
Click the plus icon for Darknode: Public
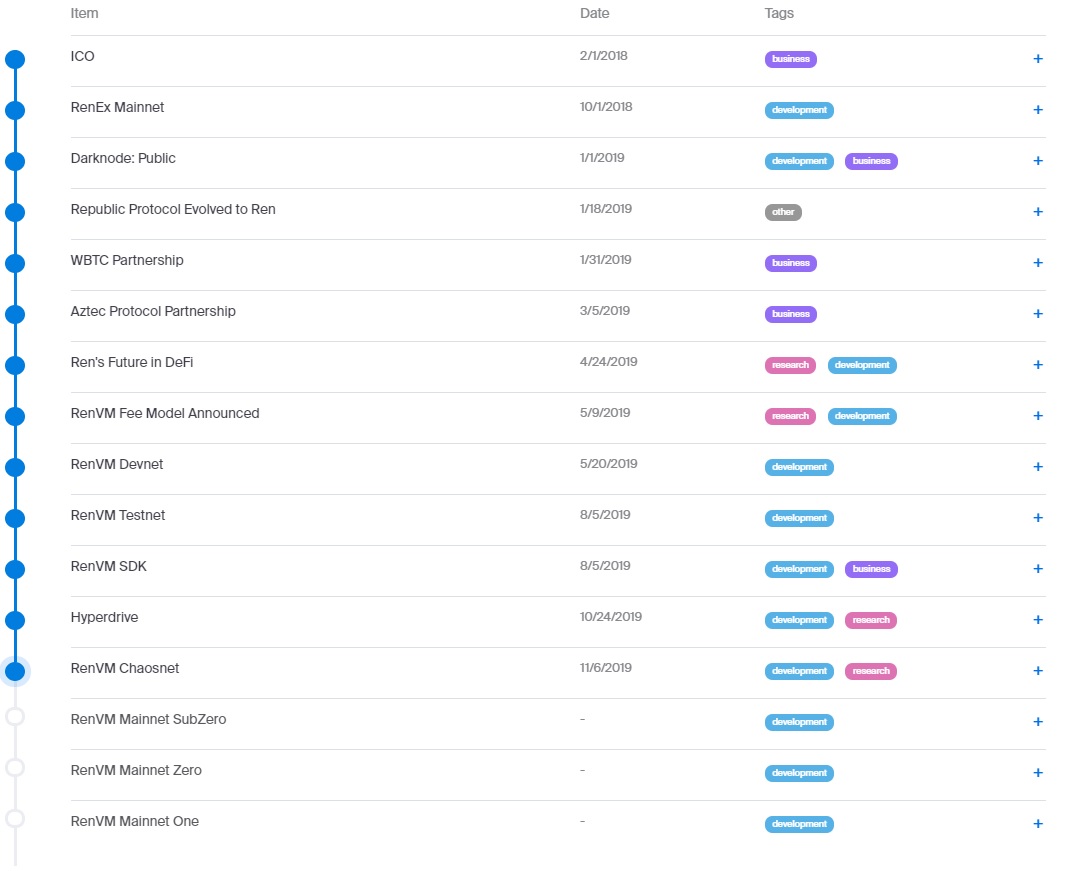click(x=1037, y=161)
